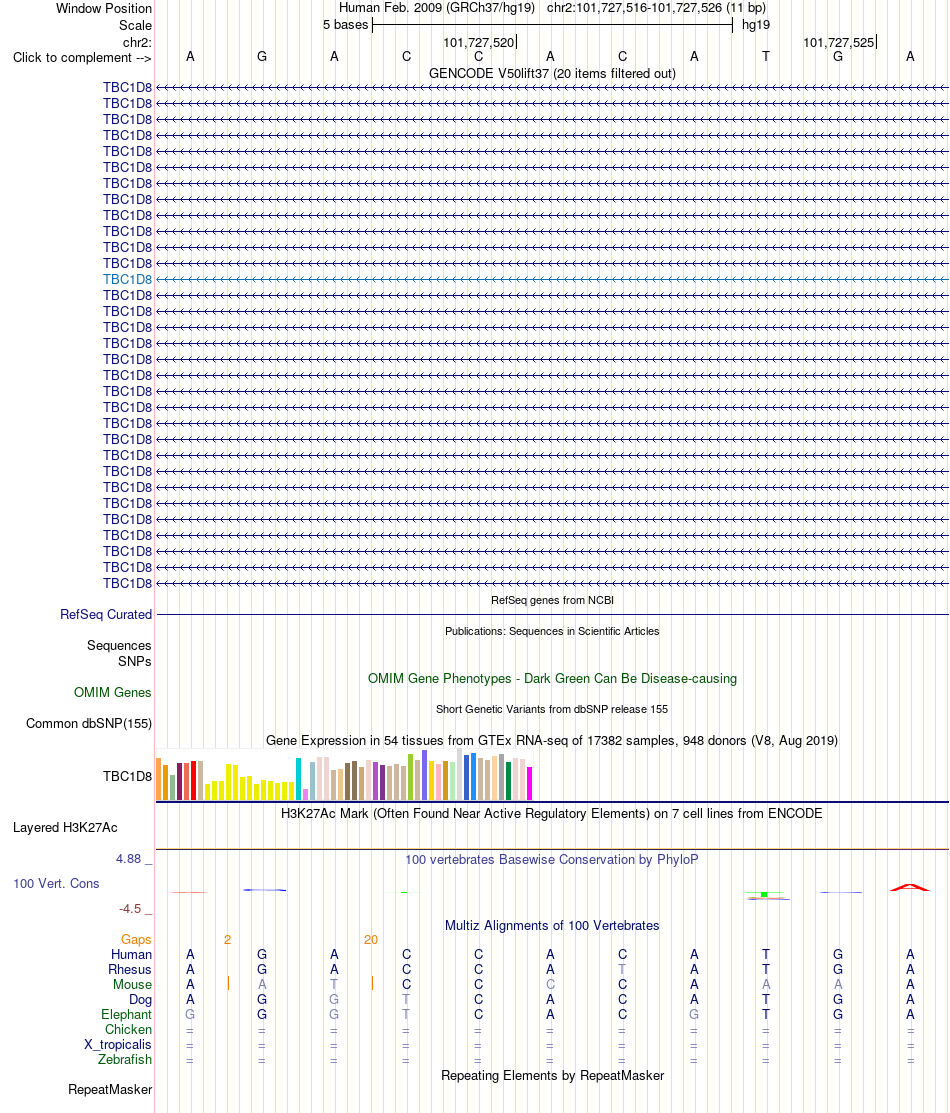Screen dimensions: 950x1113
Task: Select the 'Chicken' species row label
Action: (x=128, y=1029)
